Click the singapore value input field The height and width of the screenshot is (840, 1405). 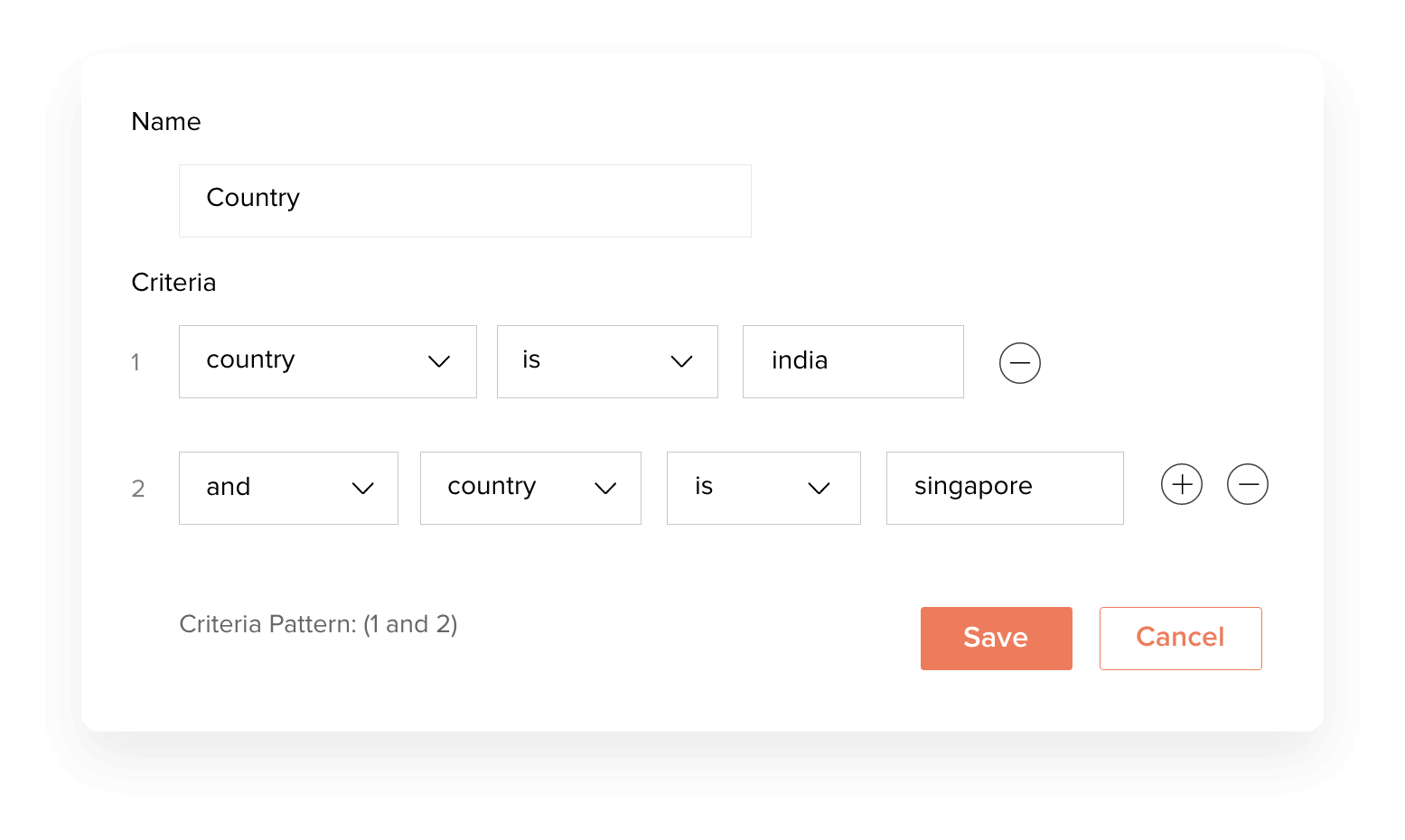tap(1005, 488)
